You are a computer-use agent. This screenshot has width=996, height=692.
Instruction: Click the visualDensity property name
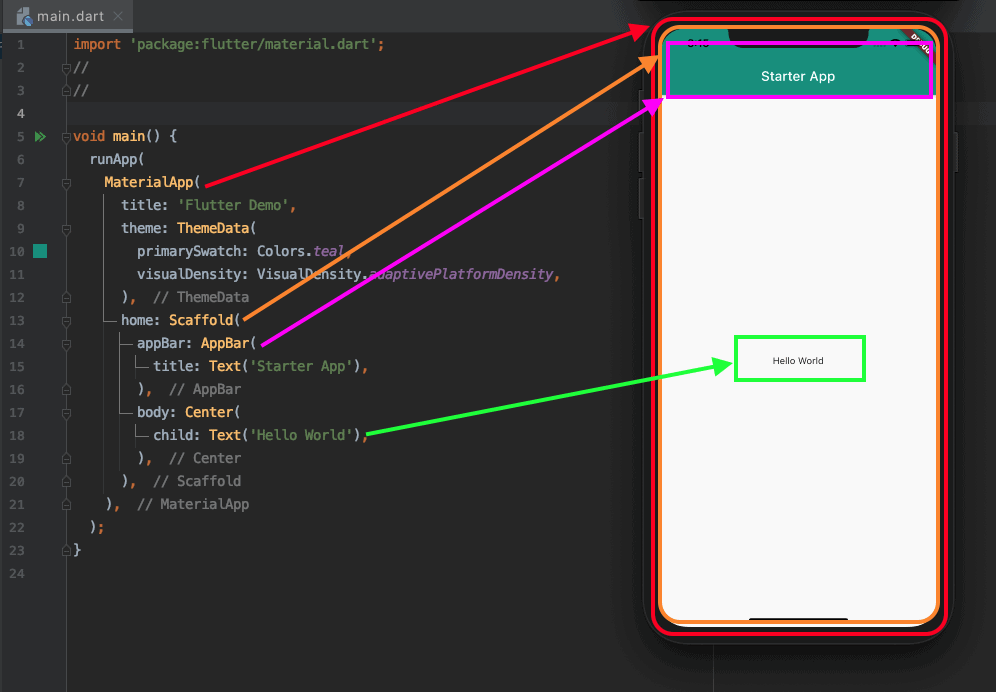pos(189,274)
